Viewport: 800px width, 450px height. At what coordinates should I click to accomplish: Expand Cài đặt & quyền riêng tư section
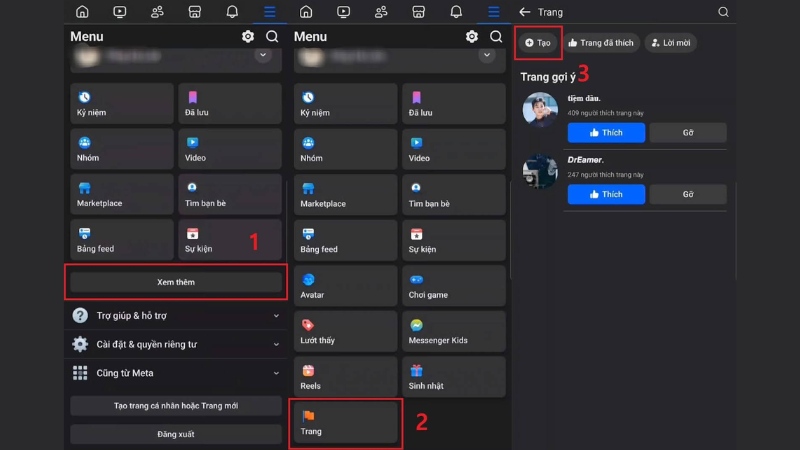click(x=176, y=344)
